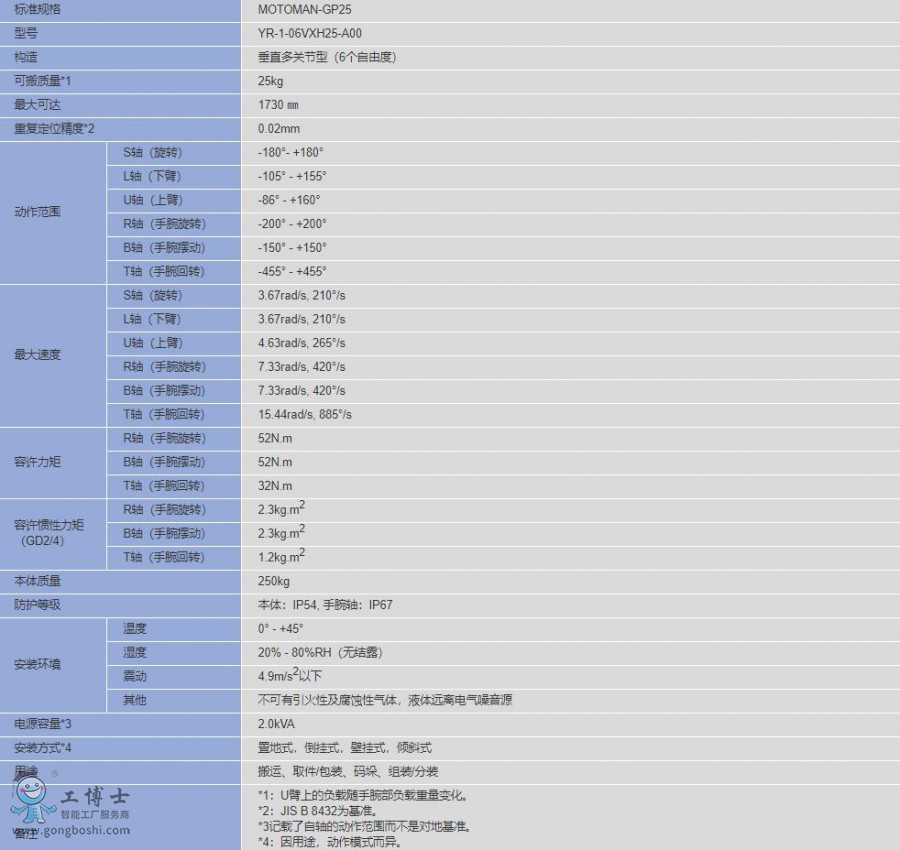Click the 防护等级 row label
This screenshot has height=850, width=900.
[x=37, y=605]
